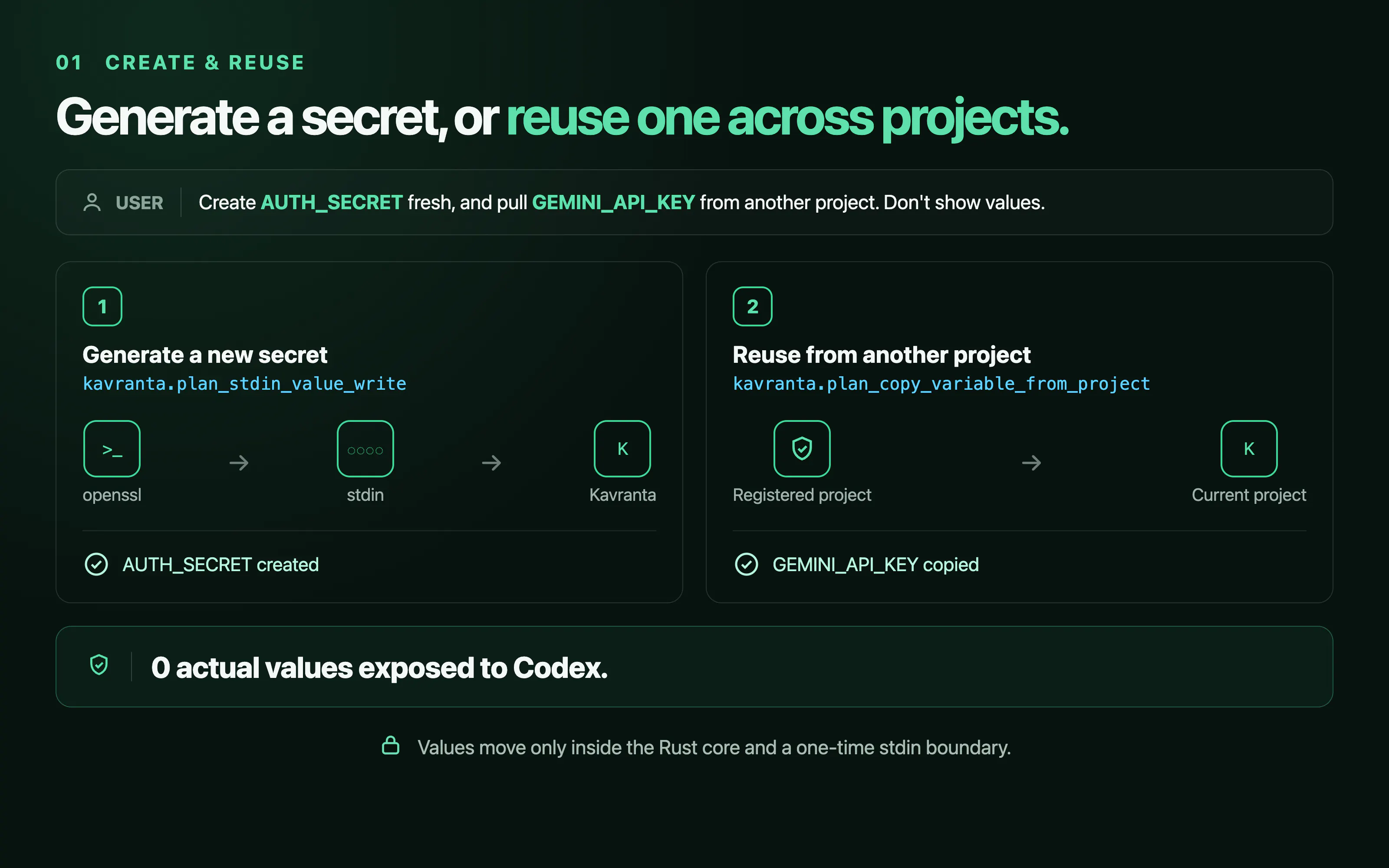Click the step 2 number badge

pos(753,306)
